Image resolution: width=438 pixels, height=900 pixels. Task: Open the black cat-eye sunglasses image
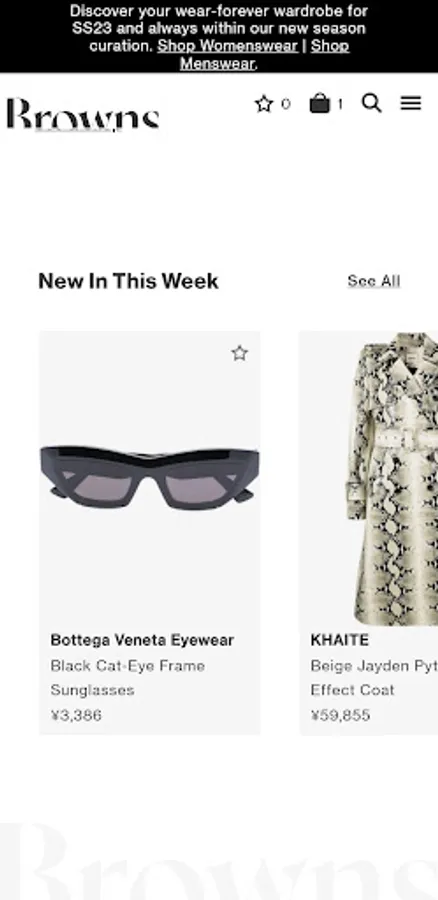click(x=149, y=478)
